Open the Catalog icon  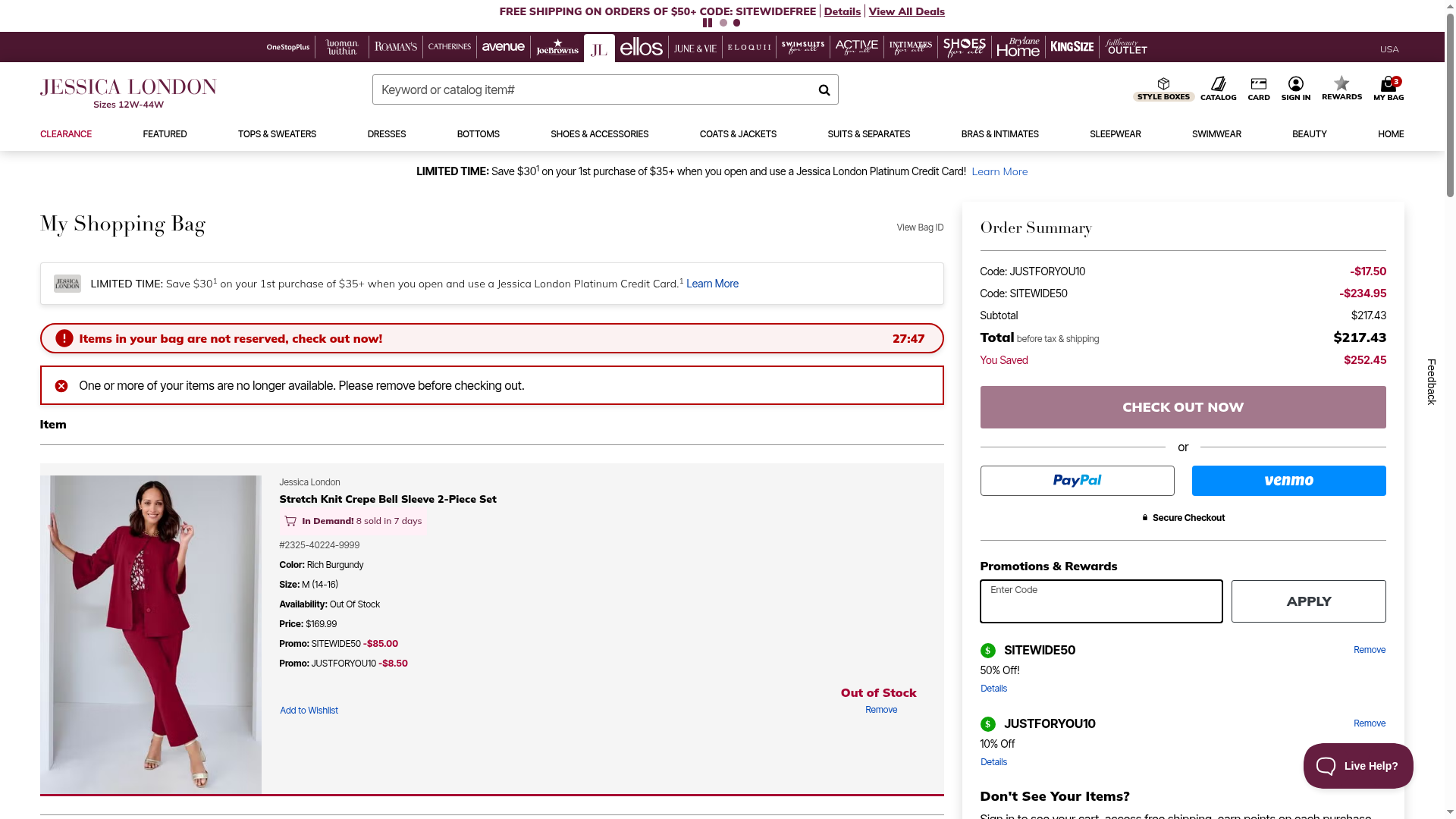[1218, 88]
